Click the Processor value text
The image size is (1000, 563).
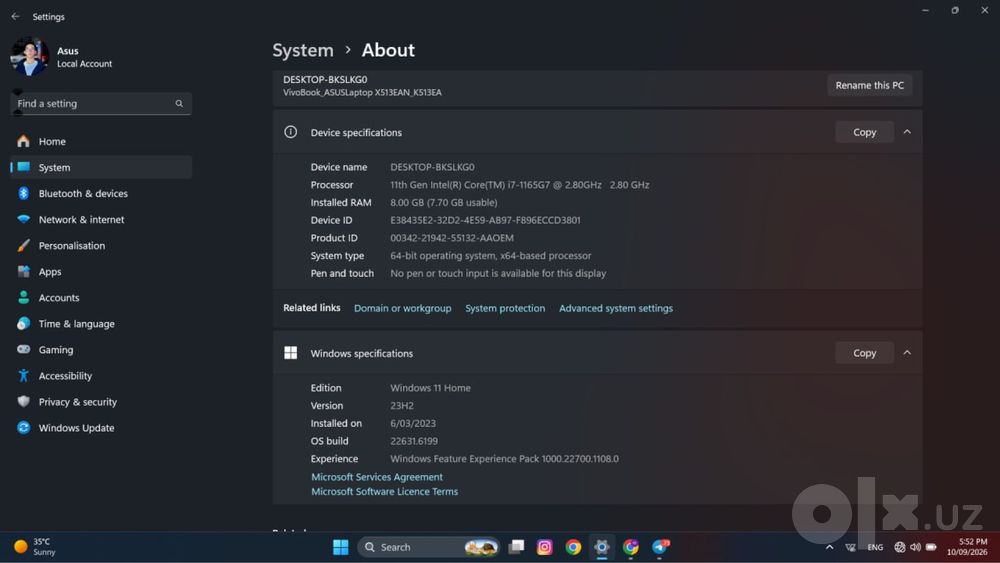[x=520, y=185]
